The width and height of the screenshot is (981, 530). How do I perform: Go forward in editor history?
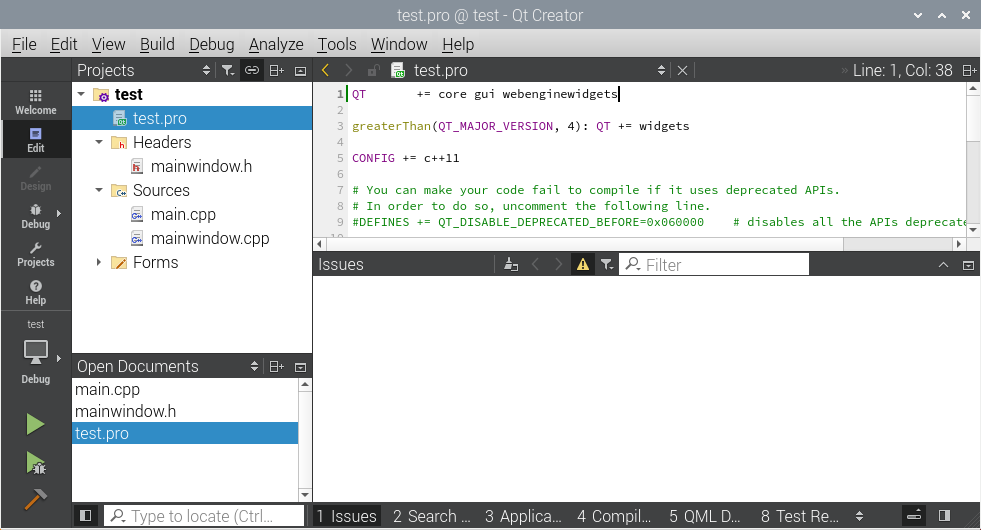tap(348, 70)
